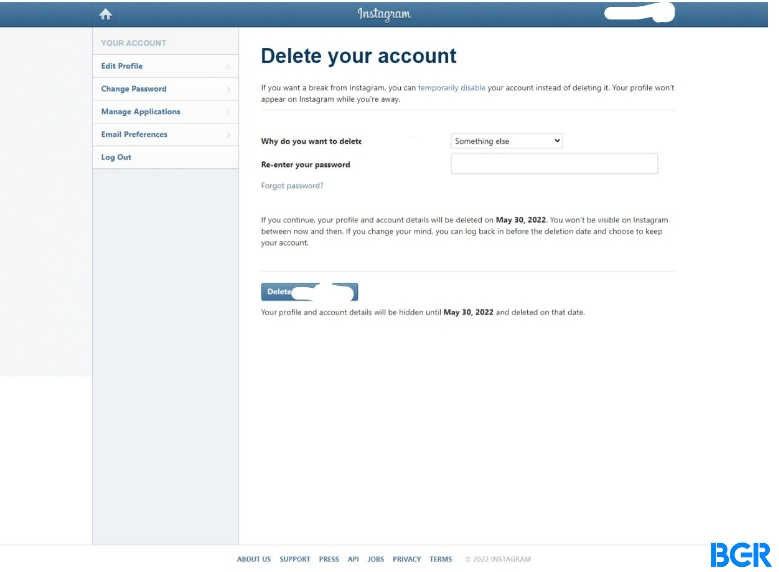Select Log Out in sidebar
Screen dimensions: 779x572
pos(165,158)
